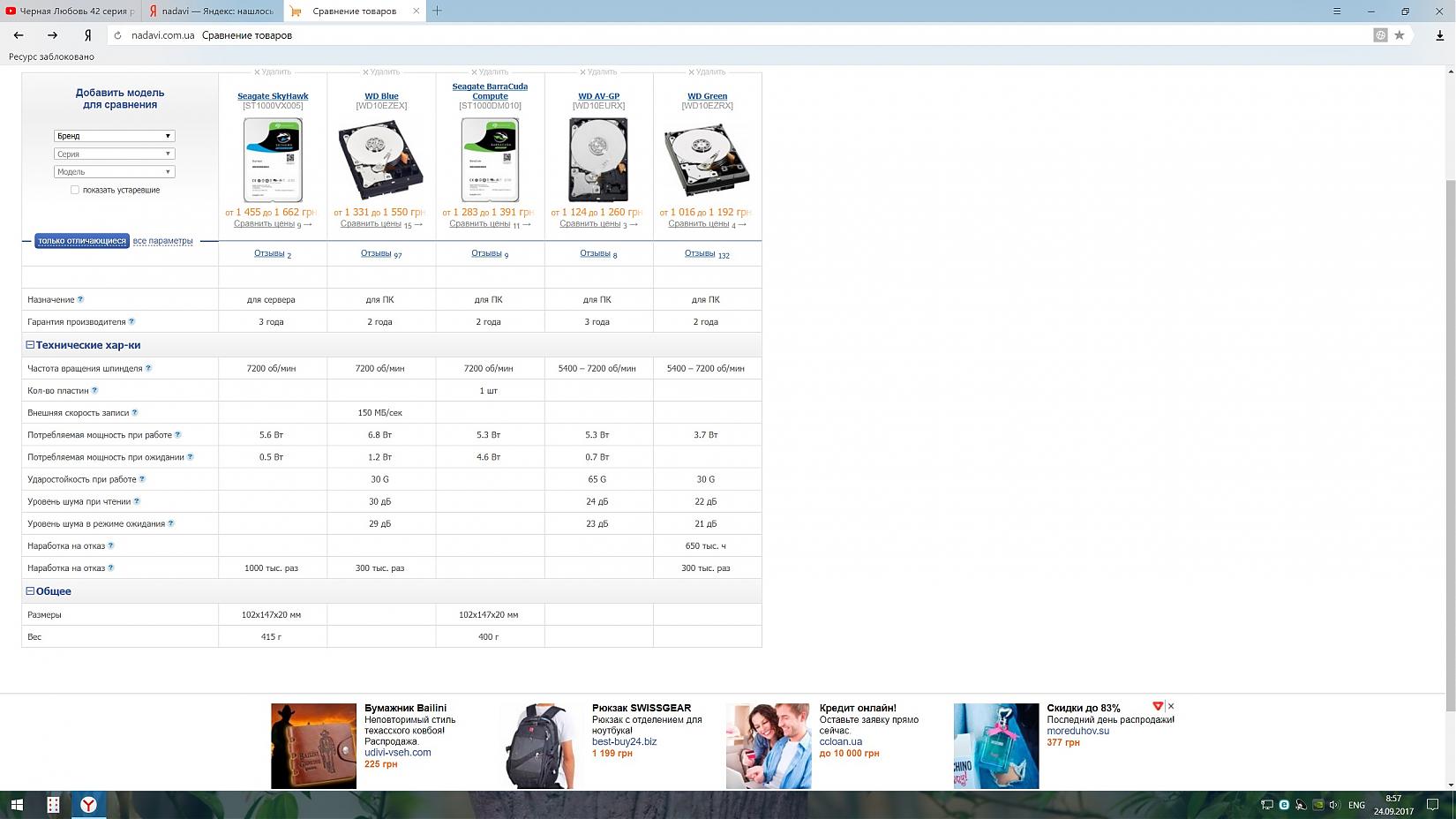Image resolution: width=1456 pixels, height=819 pixels.
Task: Show help for Потребляемая мощность при работе
Action: click(x=177, y=434)
